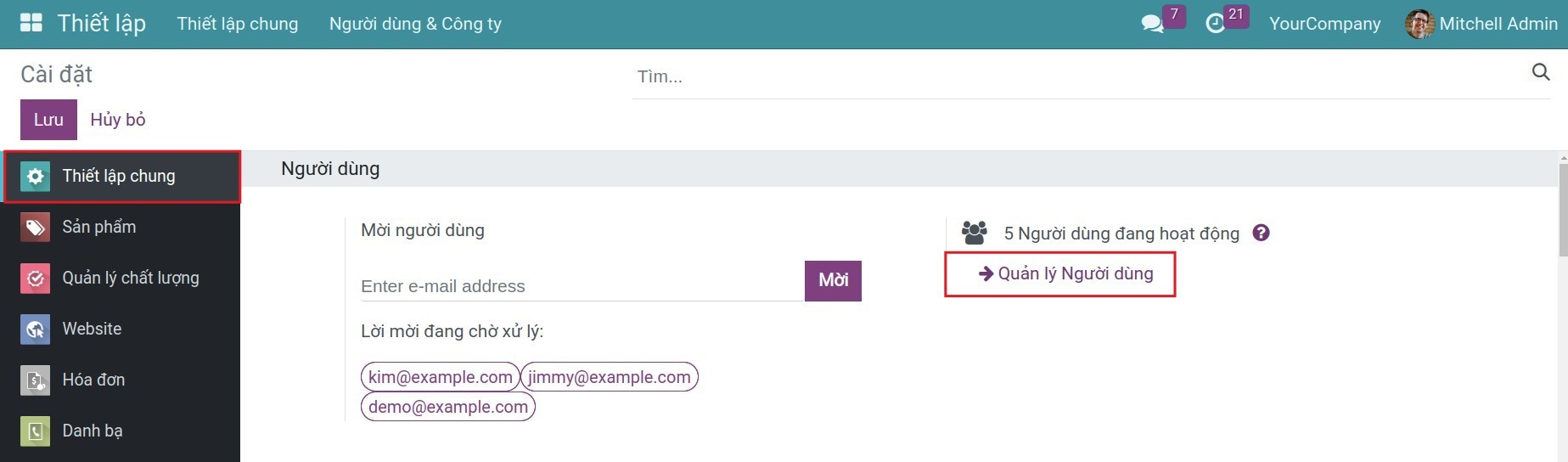Click the Website globe icon

pyautogui.click(x=35, y=329)
